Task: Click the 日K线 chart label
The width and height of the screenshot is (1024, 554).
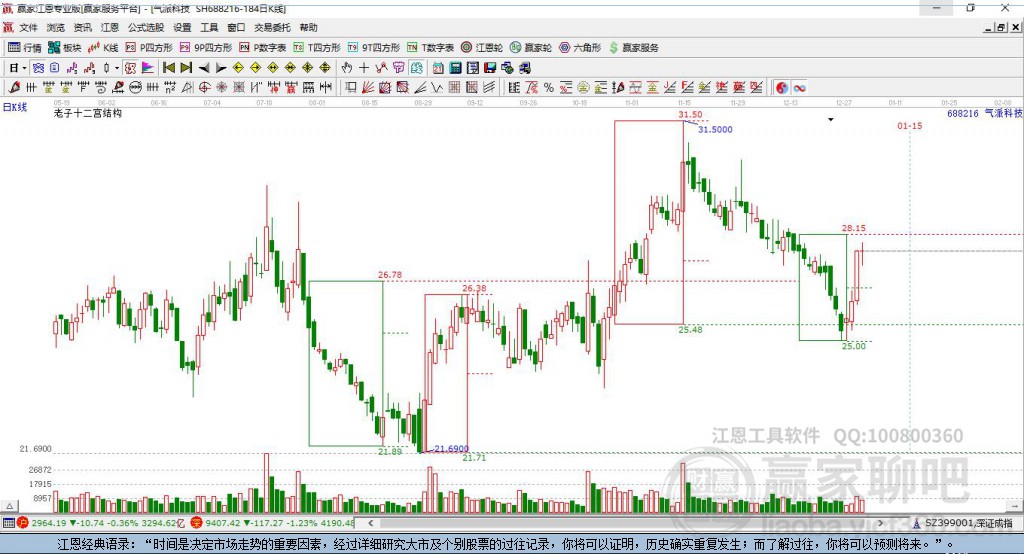Action: (x=14, y=107)
